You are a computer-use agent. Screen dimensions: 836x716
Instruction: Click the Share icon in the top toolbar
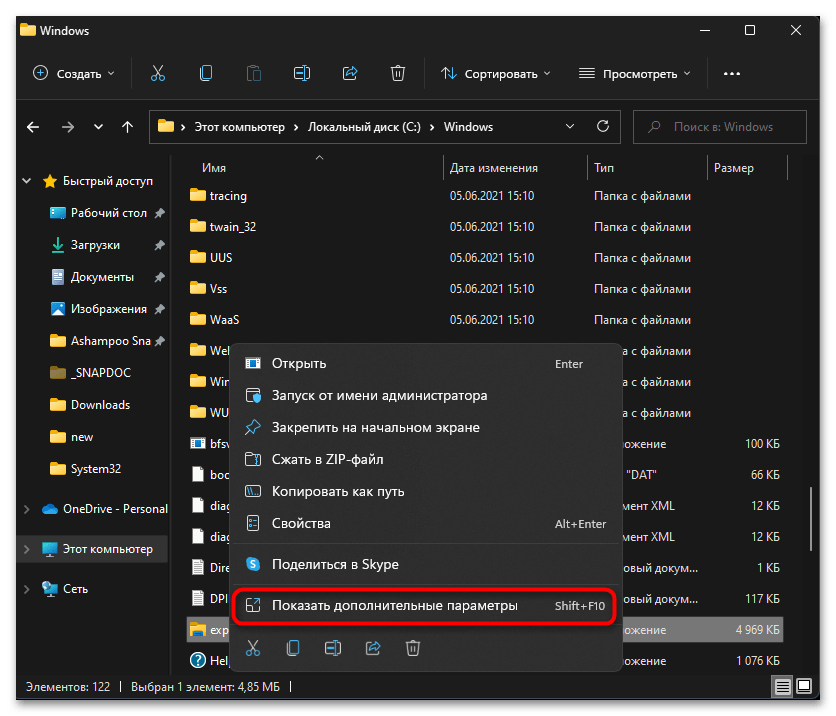coord(350,73)
